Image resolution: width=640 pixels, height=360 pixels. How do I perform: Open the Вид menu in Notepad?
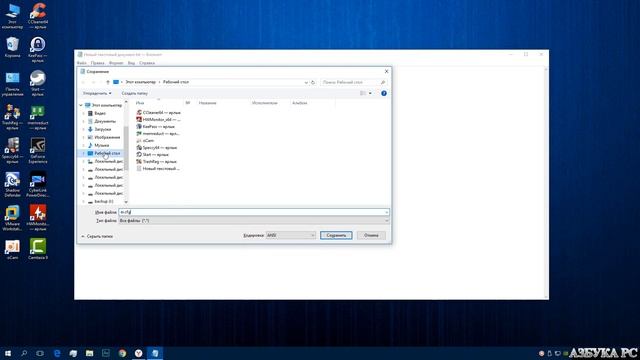tap(131, 63)
